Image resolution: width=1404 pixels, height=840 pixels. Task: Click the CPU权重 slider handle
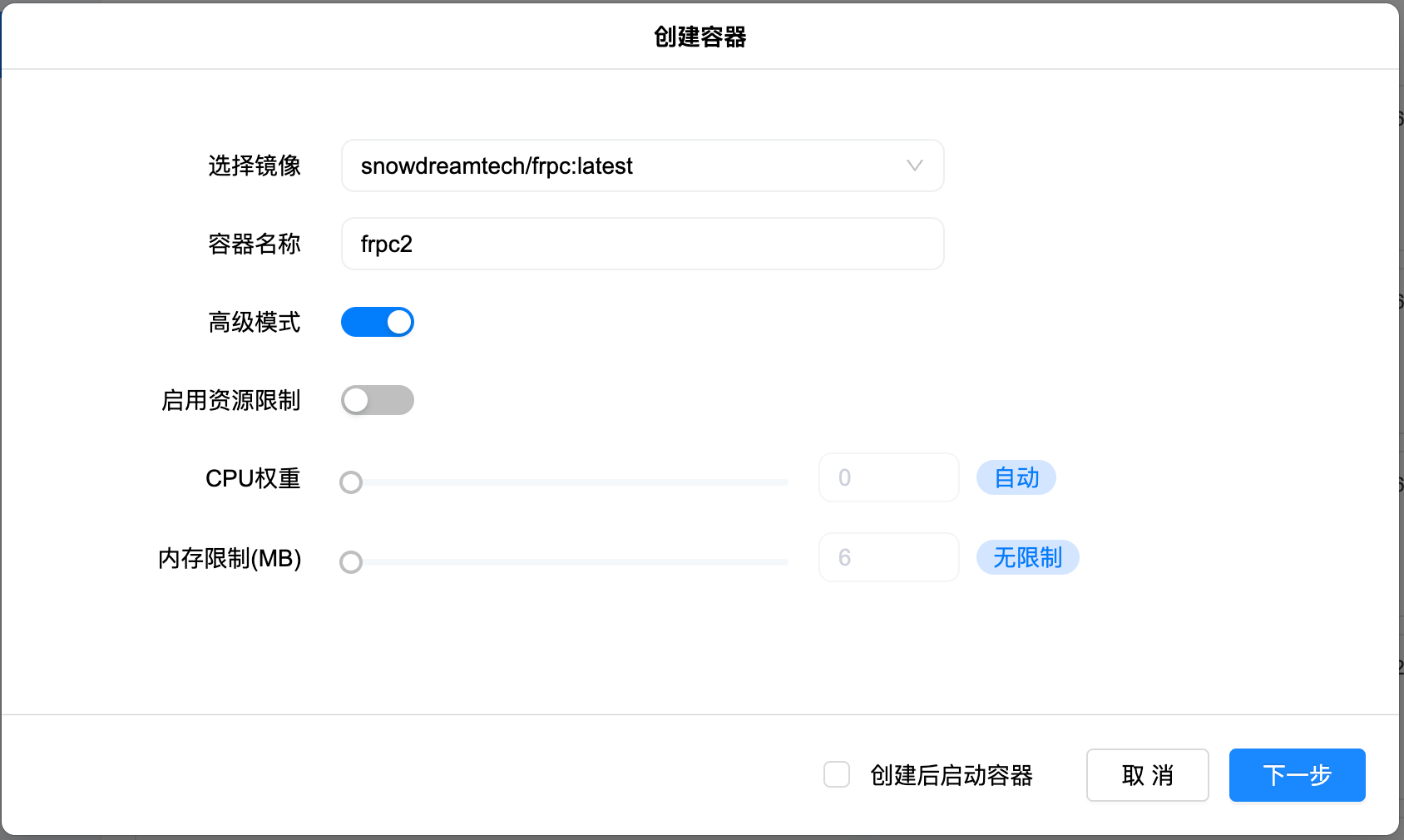[x=351, y=482]
